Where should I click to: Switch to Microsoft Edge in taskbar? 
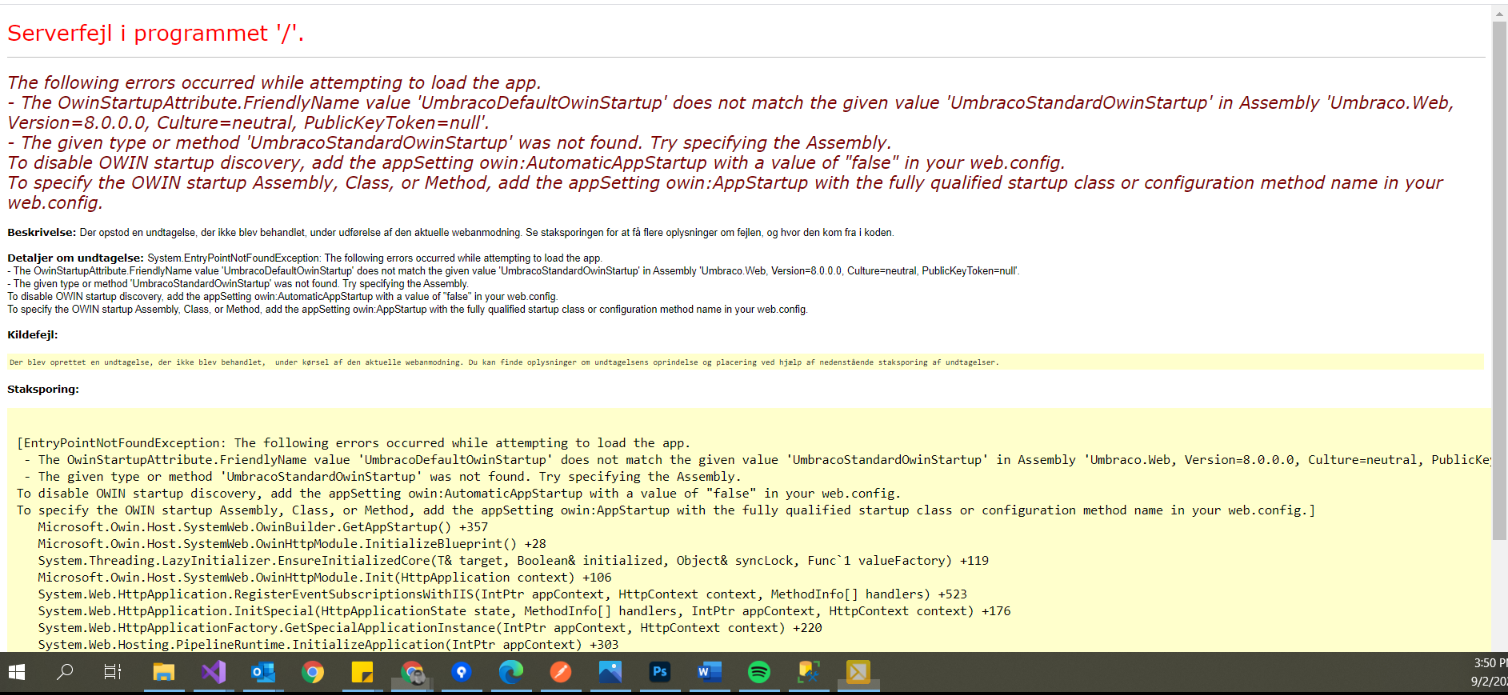click(x=511, y=672)
